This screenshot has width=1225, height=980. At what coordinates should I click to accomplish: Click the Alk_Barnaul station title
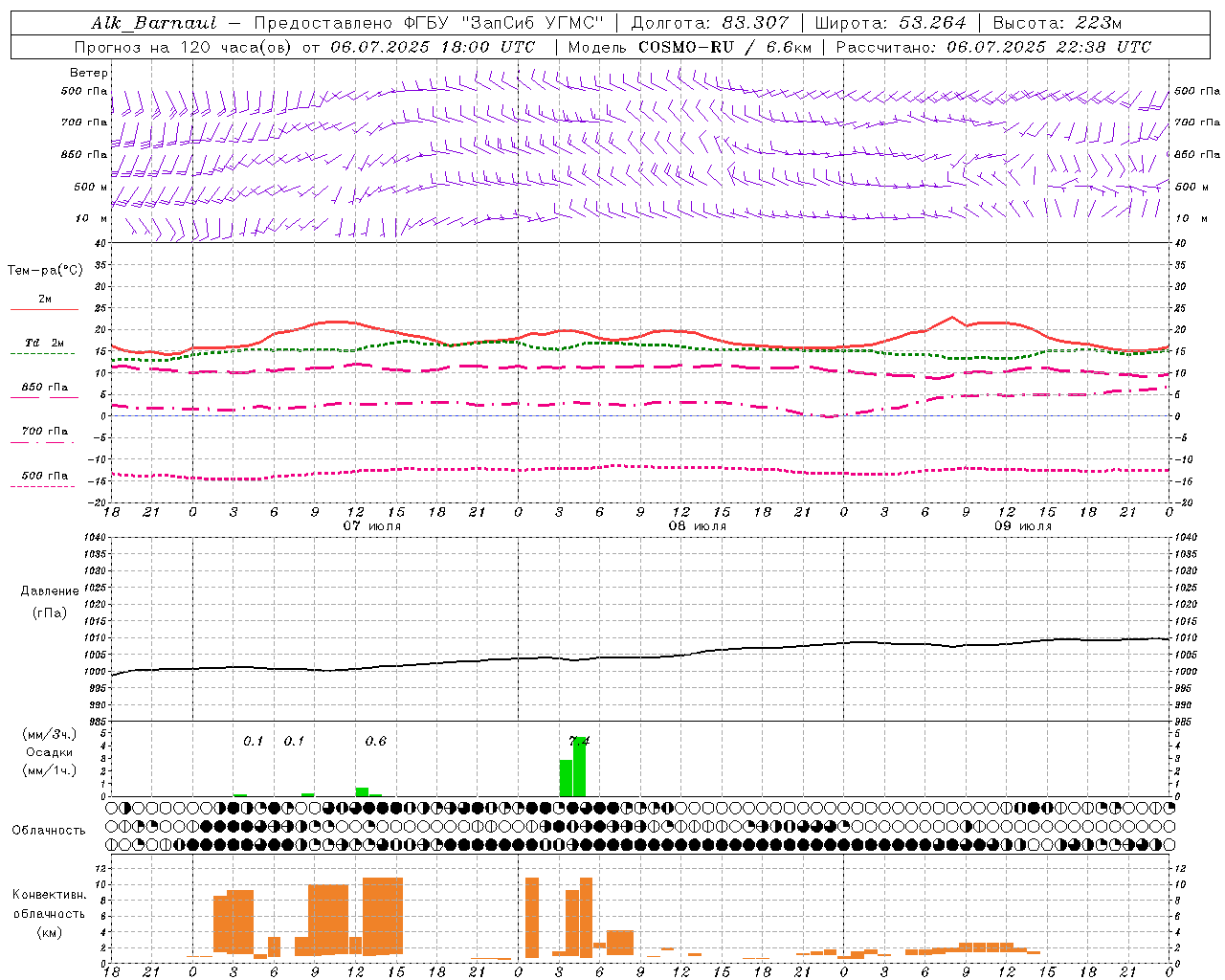pyautogui.click(x=153, y=23)
